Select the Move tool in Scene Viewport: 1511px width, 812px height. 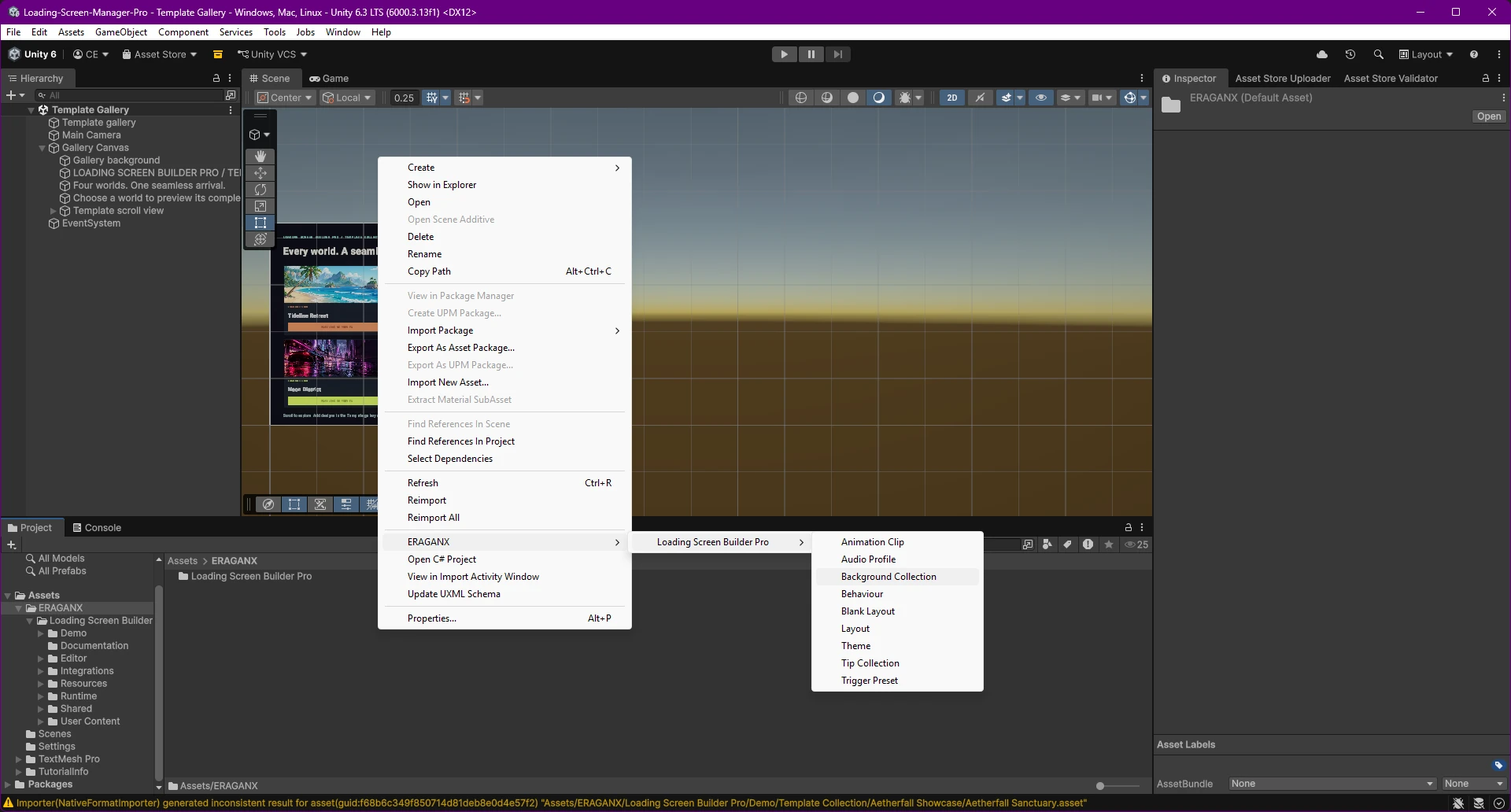coord(260,173)
